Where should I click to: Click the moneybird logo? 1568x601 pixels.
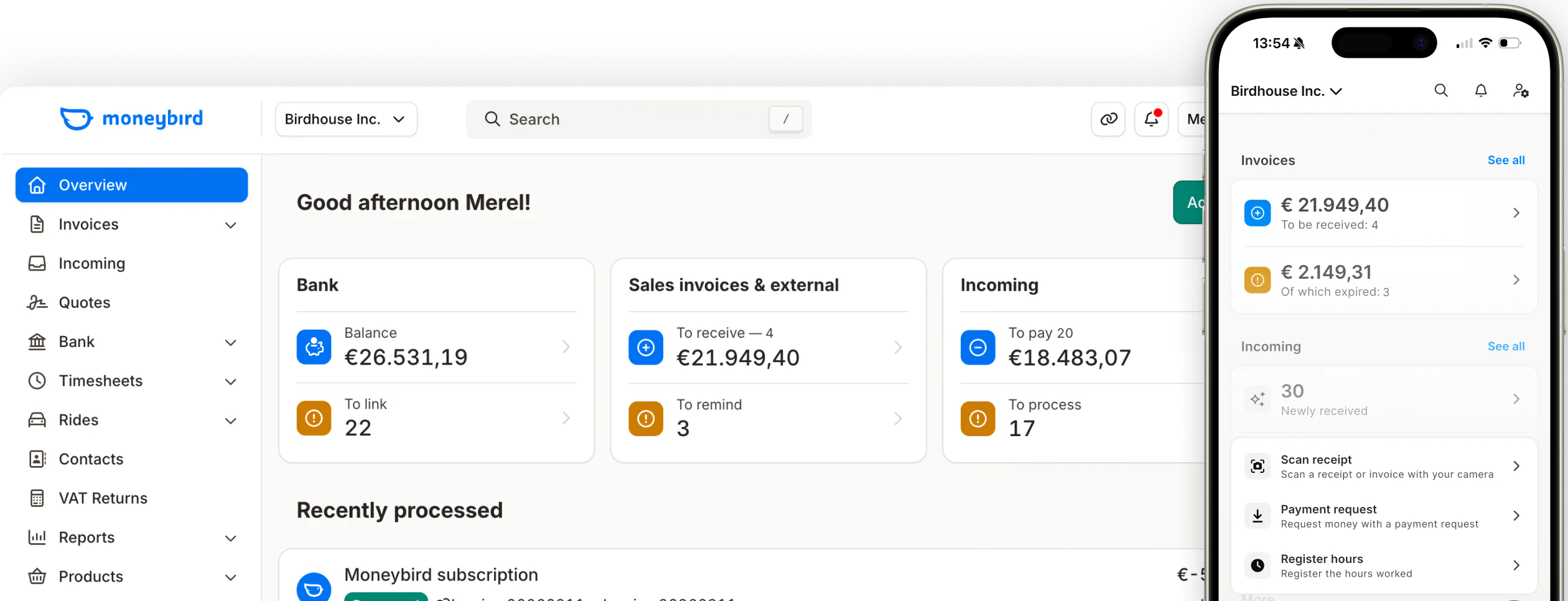(x=131, y=118)
